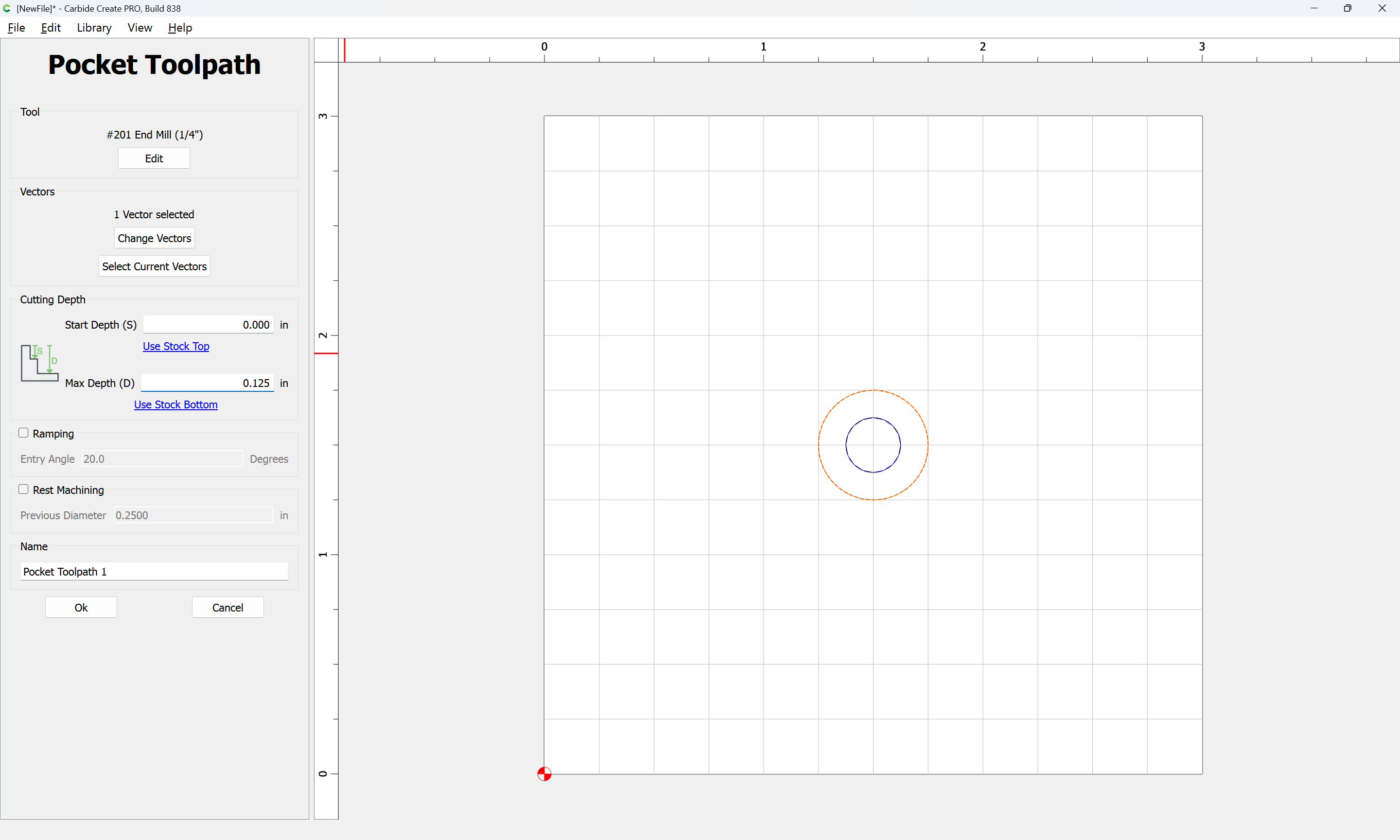Enable the Rest Machining checkbox
This screenshot has width=1400, height=840.
(23, 489)
